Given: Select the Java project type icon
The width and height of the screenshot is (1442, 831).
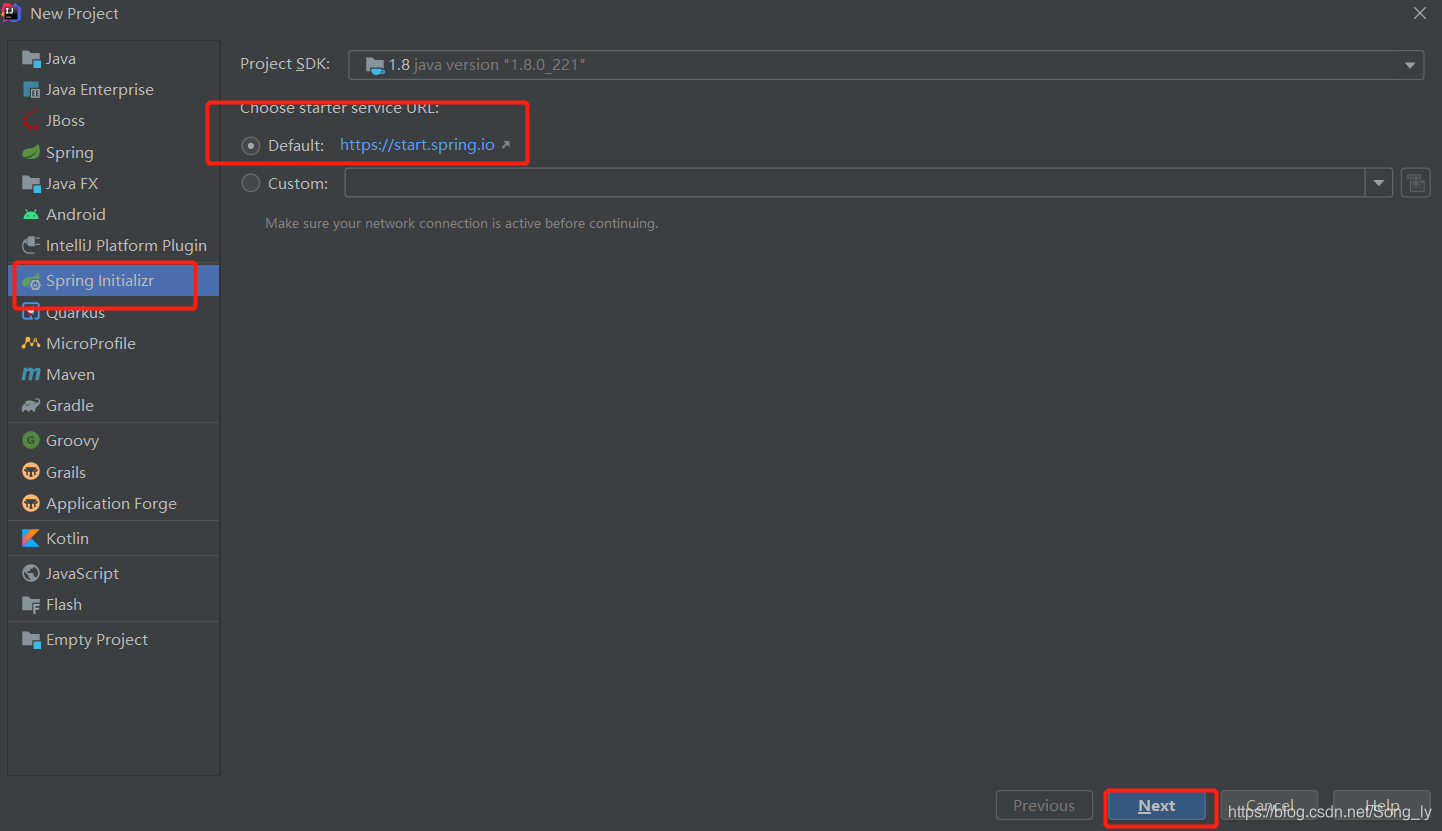Looking at the screenshot, I should 30,58.
